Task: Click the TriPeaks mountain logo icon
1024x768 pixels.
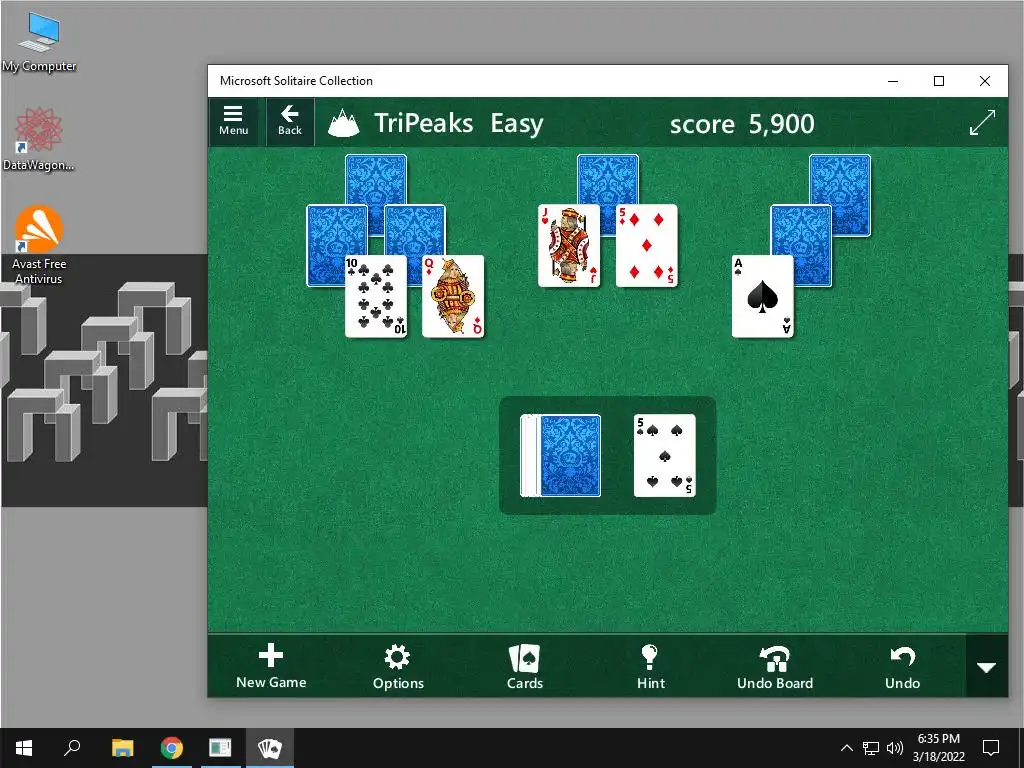Action: click(344, 123)
